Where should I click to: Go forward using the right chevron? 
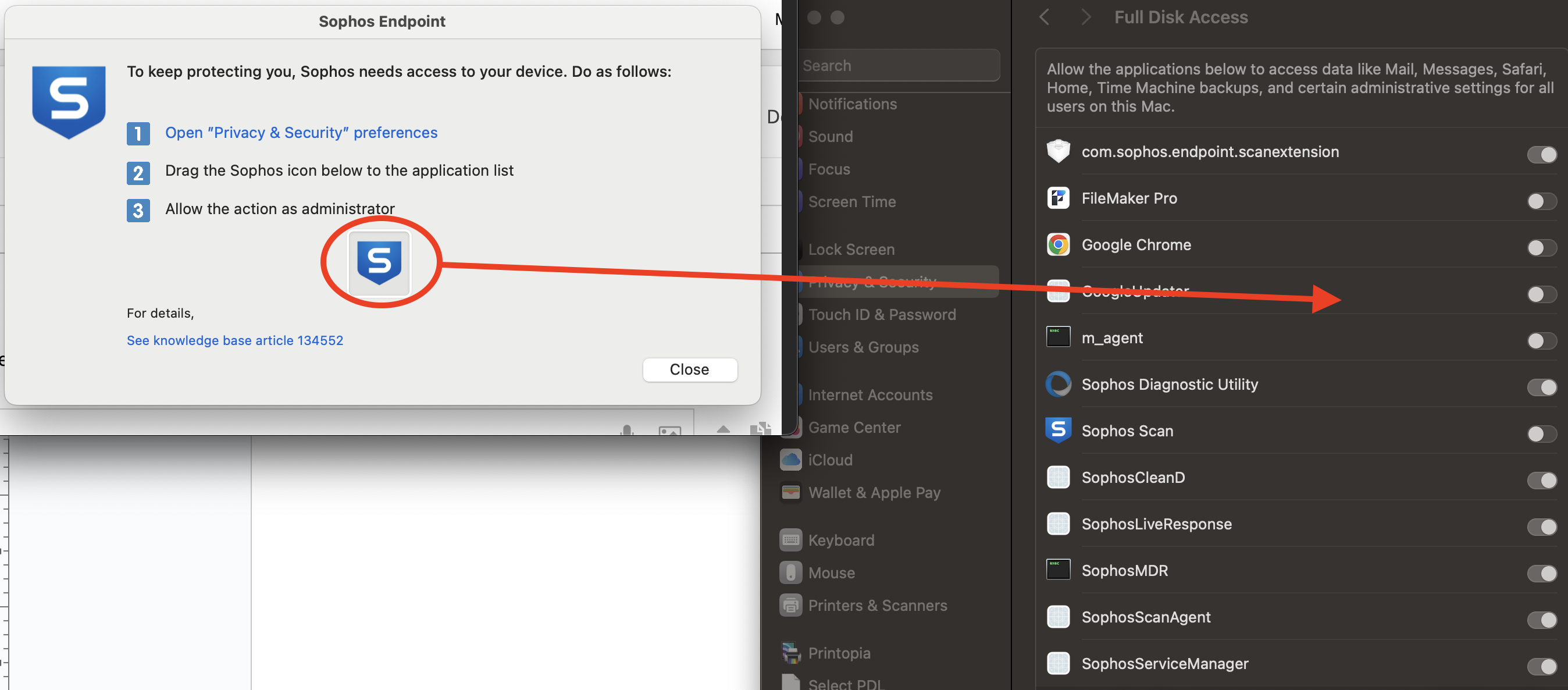1085,17
